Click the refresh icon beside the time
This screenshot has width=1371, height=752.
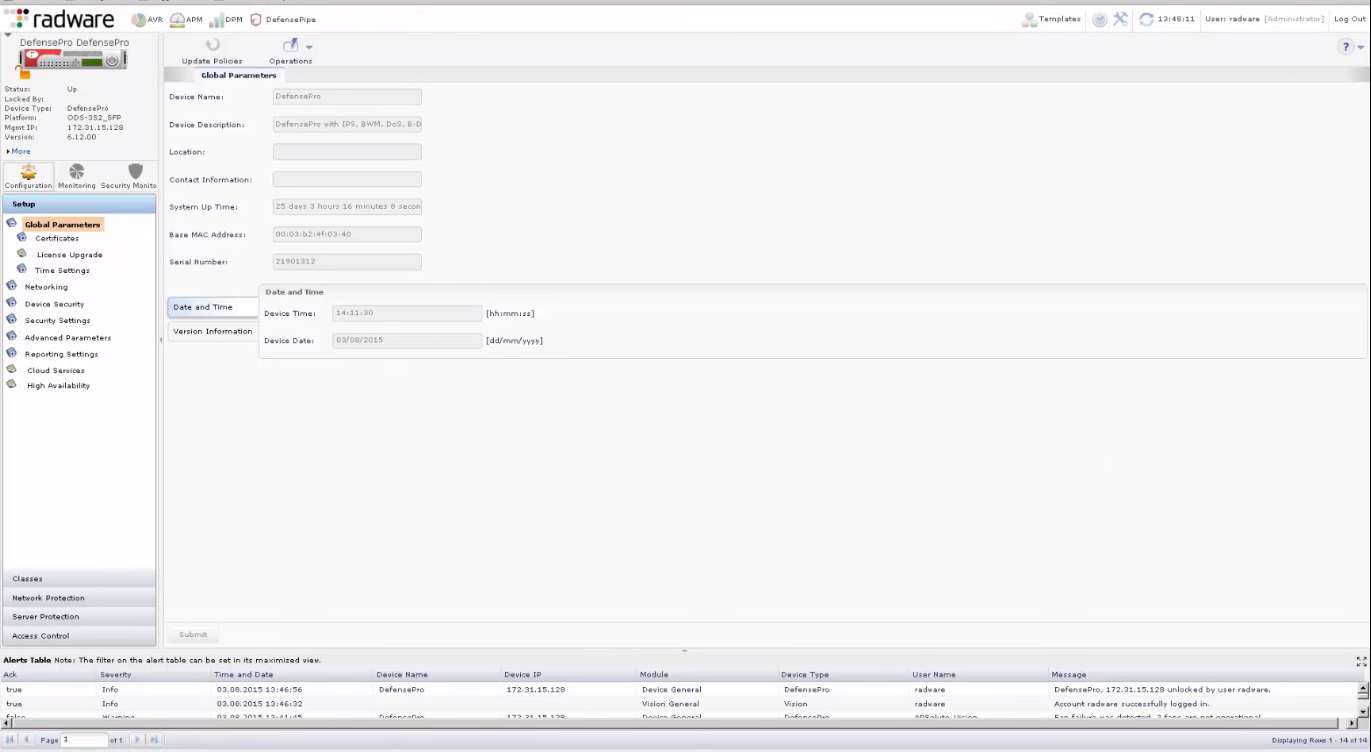(1148, 19)
